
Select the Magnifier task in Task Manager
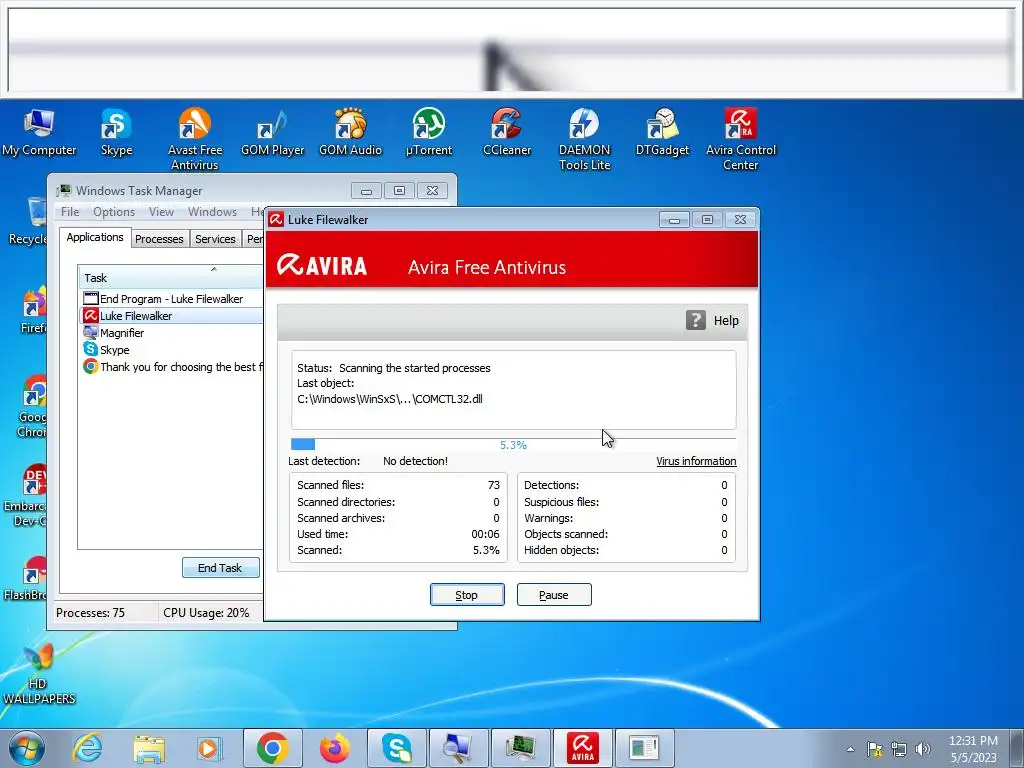[x=171, y=332]
